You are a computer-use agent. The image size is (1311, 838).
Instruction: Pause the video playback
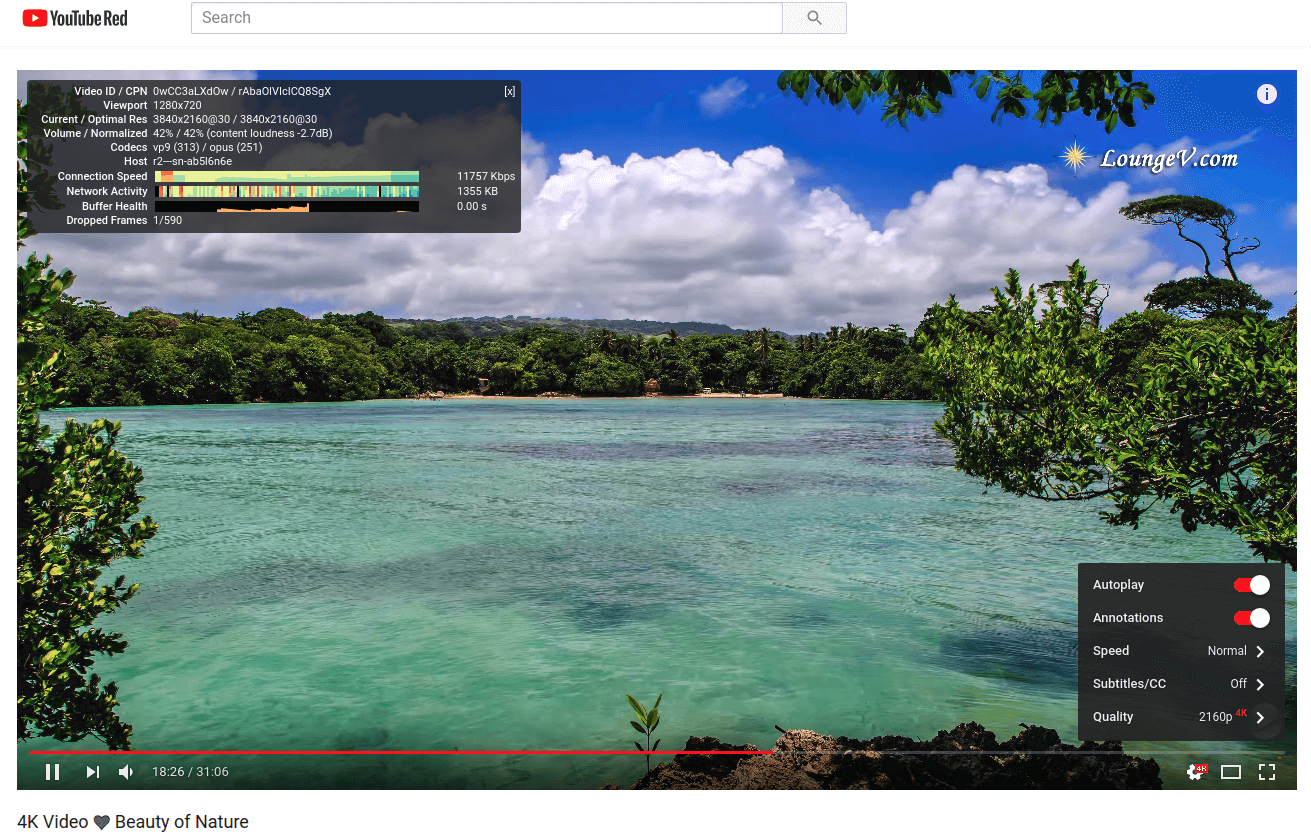point(53,772)
